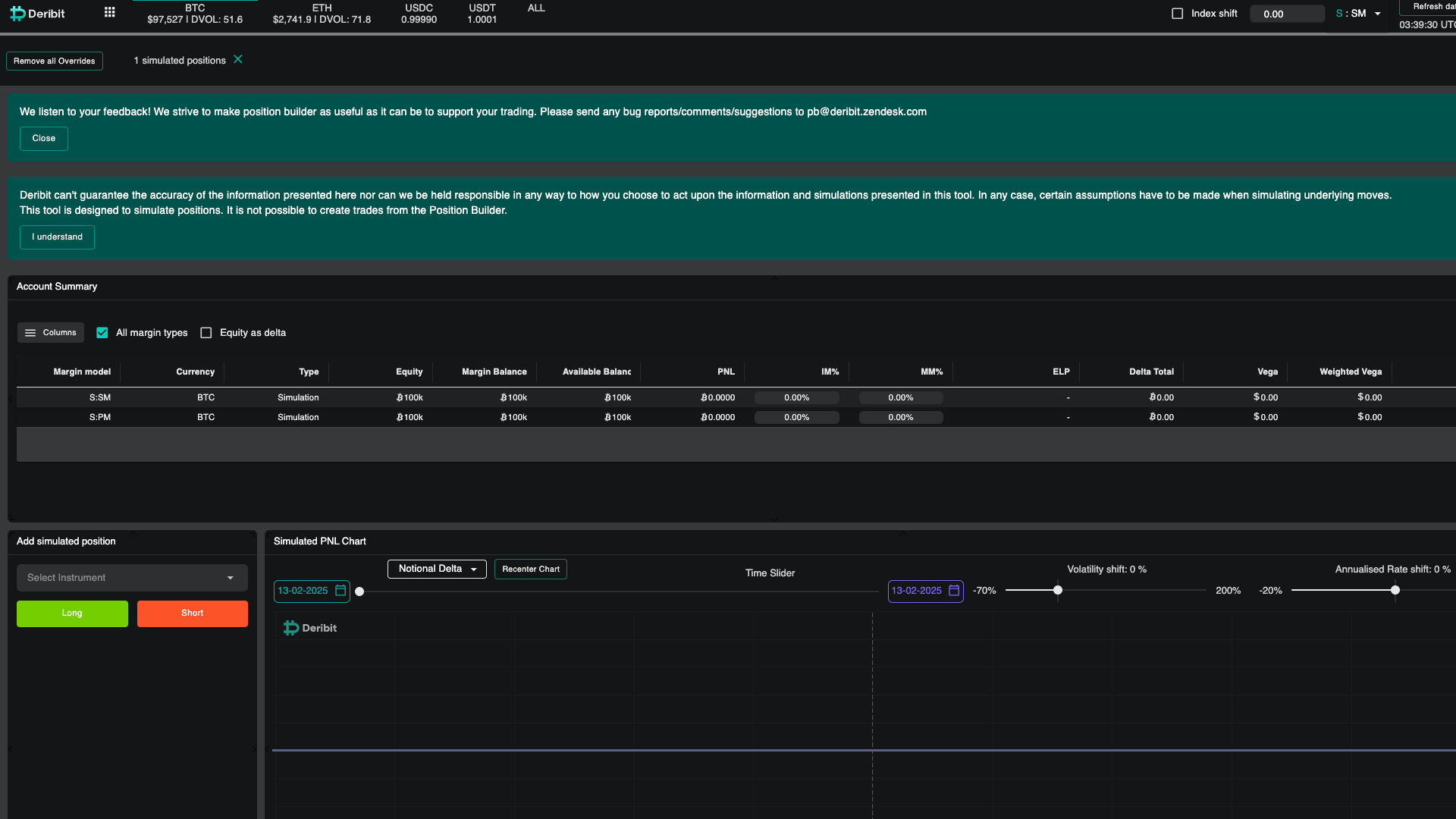Click Annualised Rate shift slider handle
The width and height of the screenshot is (1456, 819).
click(x=1395, y=590)
